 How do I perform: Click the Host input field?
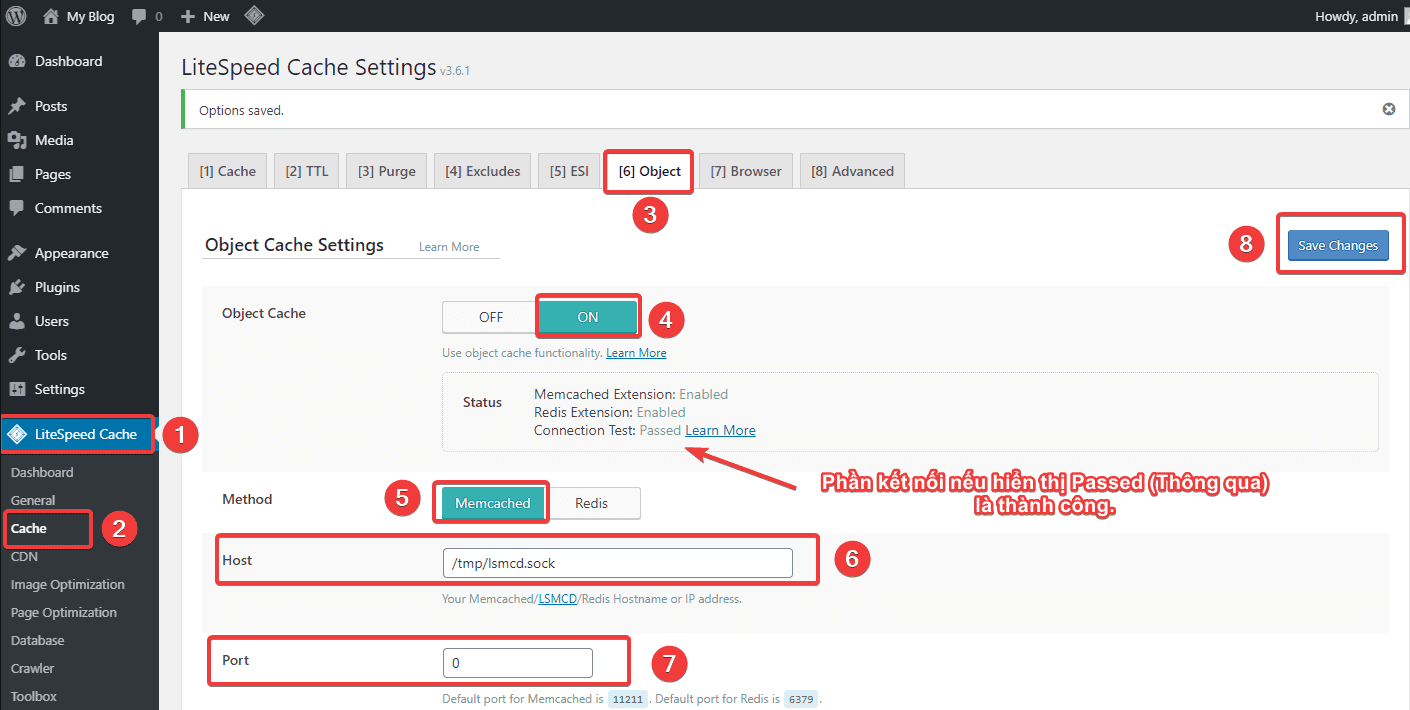click(x=617, y=563)
